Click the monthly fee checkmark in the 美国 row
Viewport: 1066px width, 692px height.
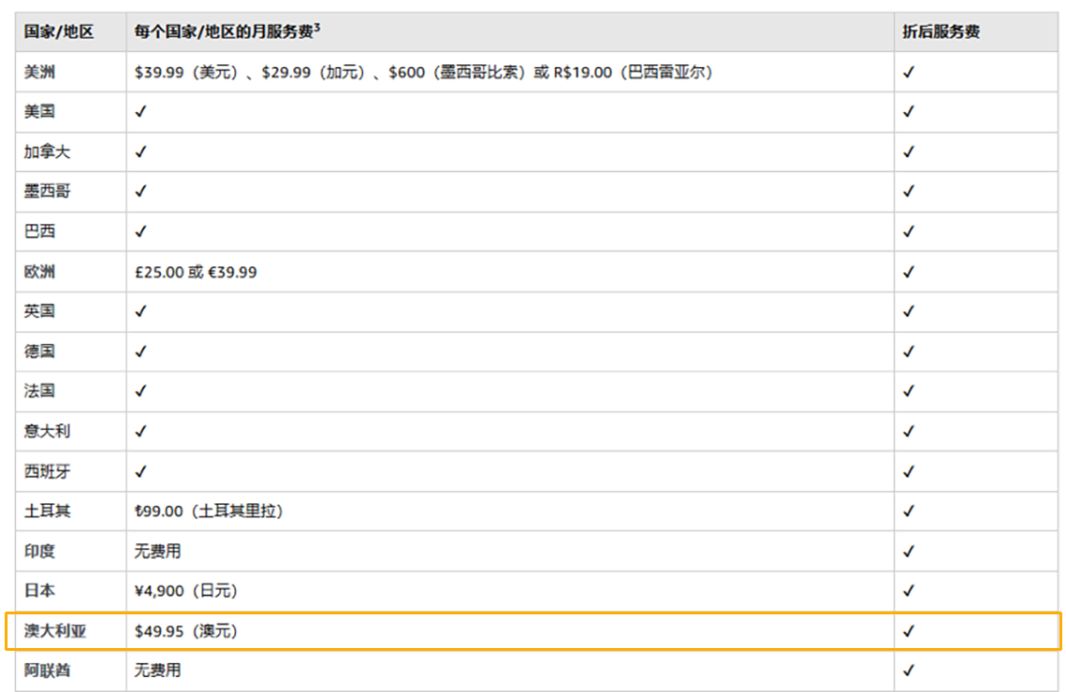[x=140, y=112]
